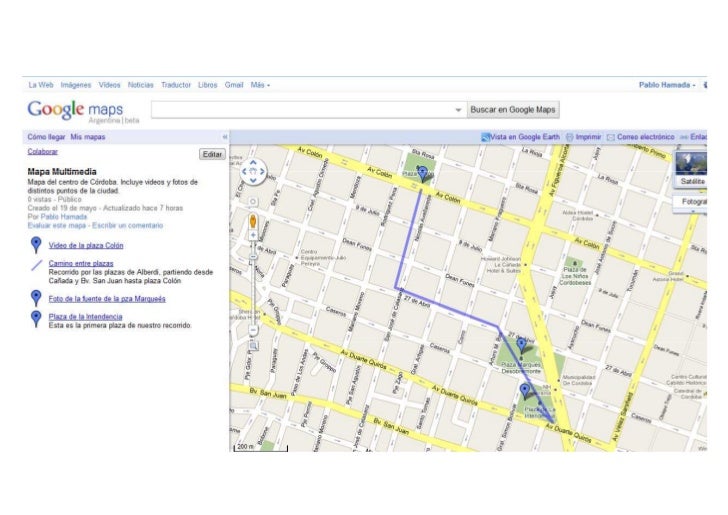Image resolution: width=728 pixels, height=515 pixels.
Task: Open Libros from the top bar
Action: [208, 85]
